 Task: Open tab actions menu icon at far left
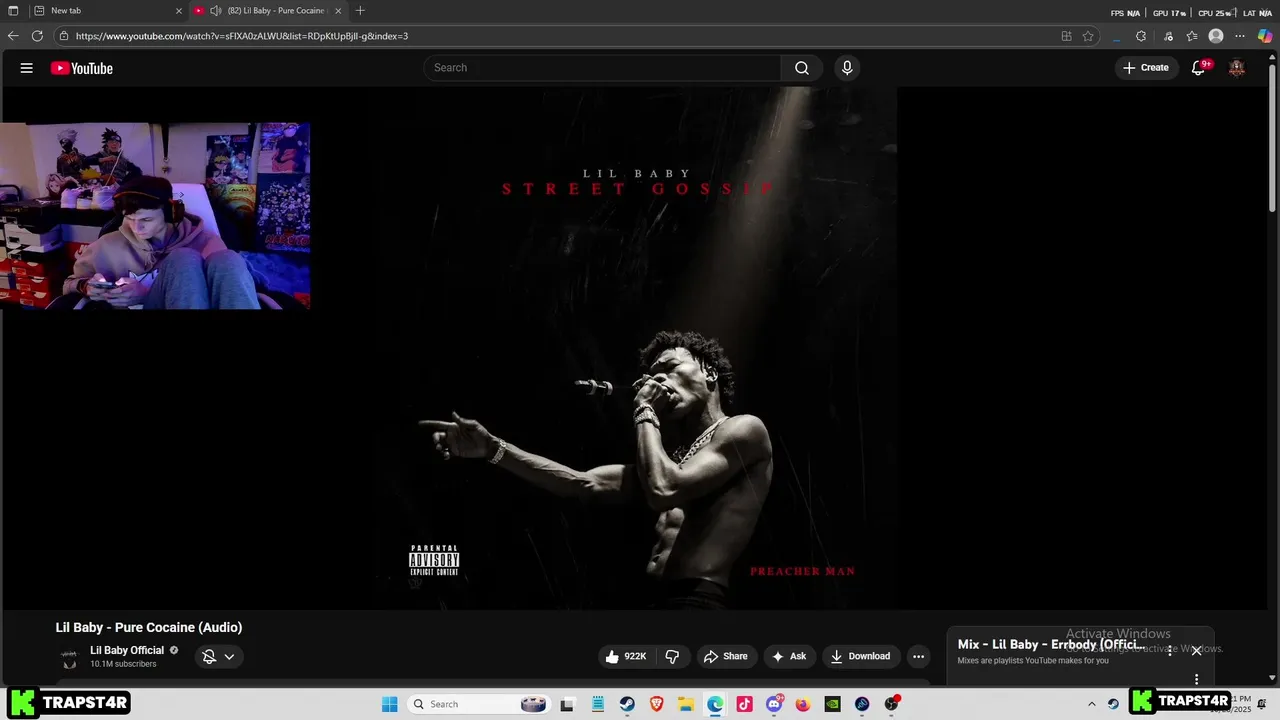click(x=13, y=11)
